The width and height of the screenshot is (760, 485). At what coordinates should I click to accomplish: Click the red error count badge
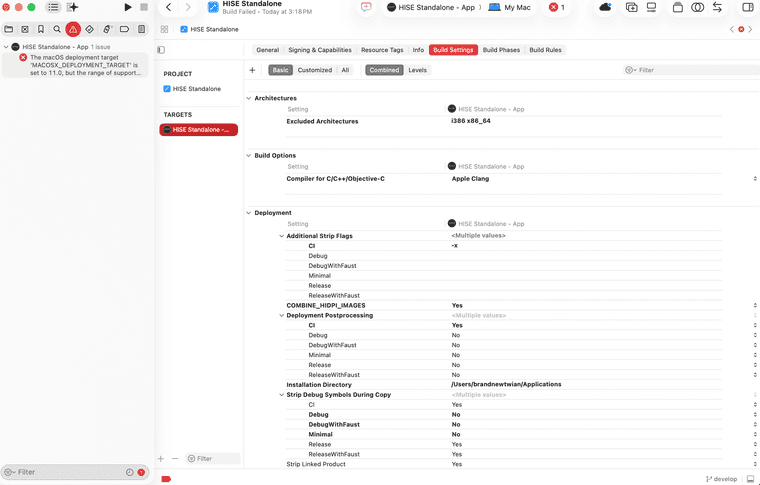pos(557,7)
